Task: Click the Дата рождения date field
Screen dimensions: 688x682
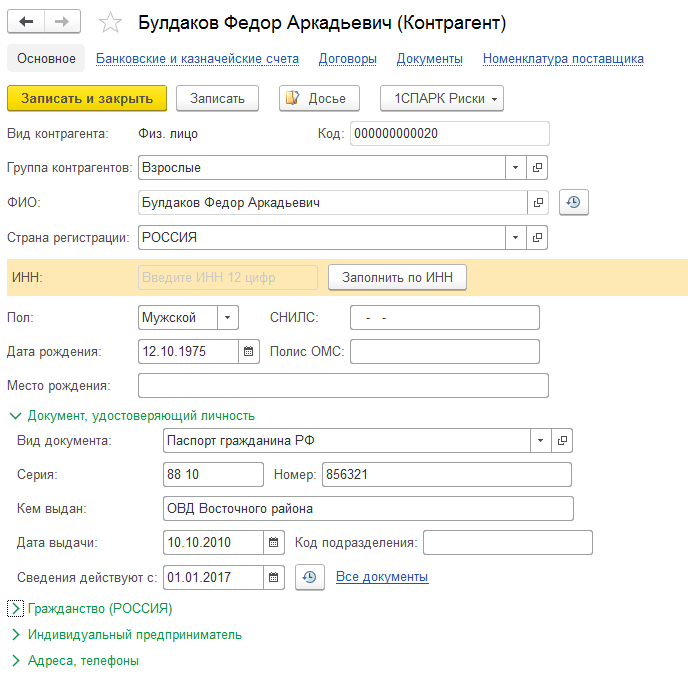Action: 189,352
